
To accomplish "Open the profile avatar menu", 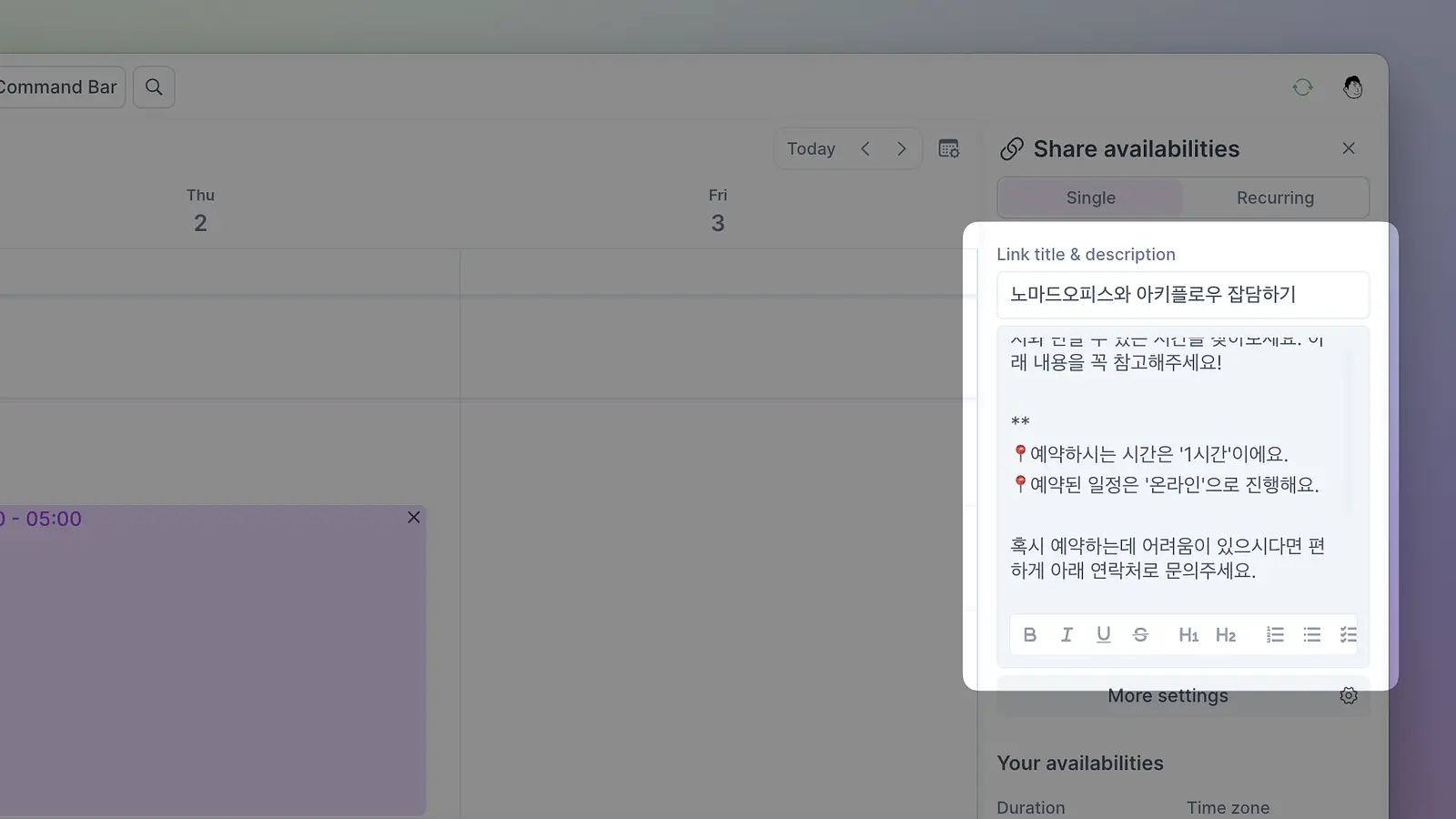I will (1353, 87).
